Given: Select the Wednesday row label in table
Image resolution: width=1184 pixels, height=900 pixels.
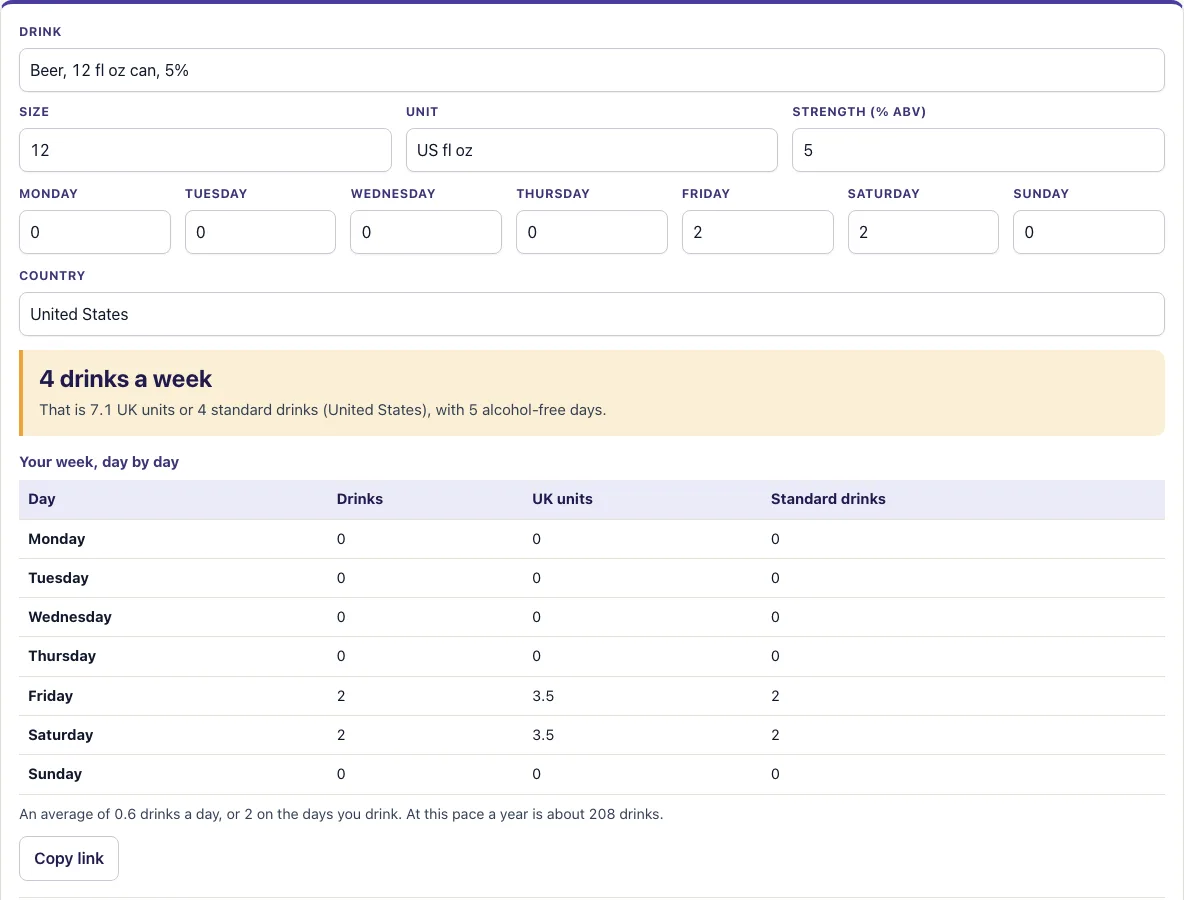Looking at the screenshot, I should point(69,617).
